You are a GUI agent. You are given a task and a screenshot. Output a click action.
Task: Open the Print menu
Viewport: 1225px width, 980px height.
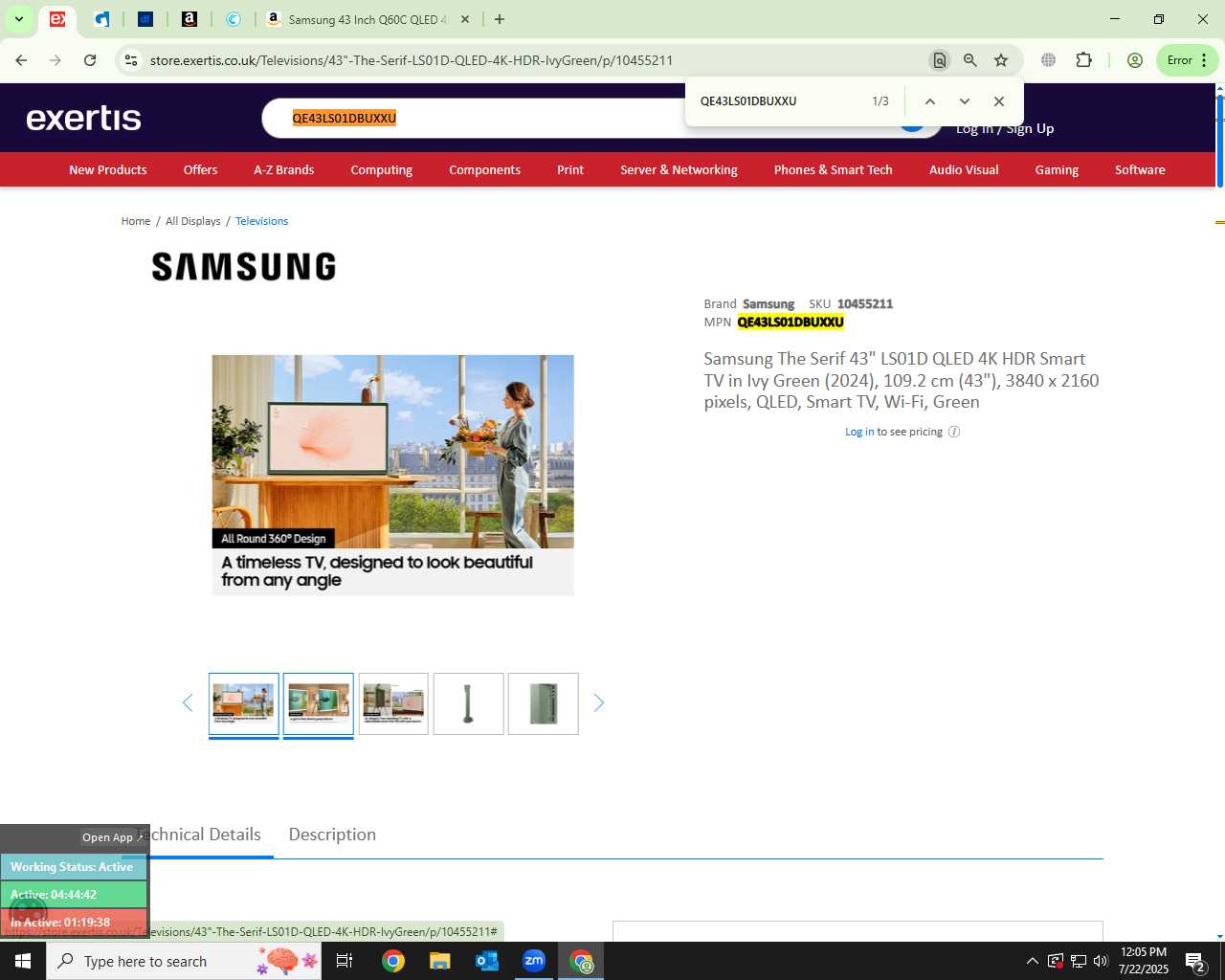570,169
